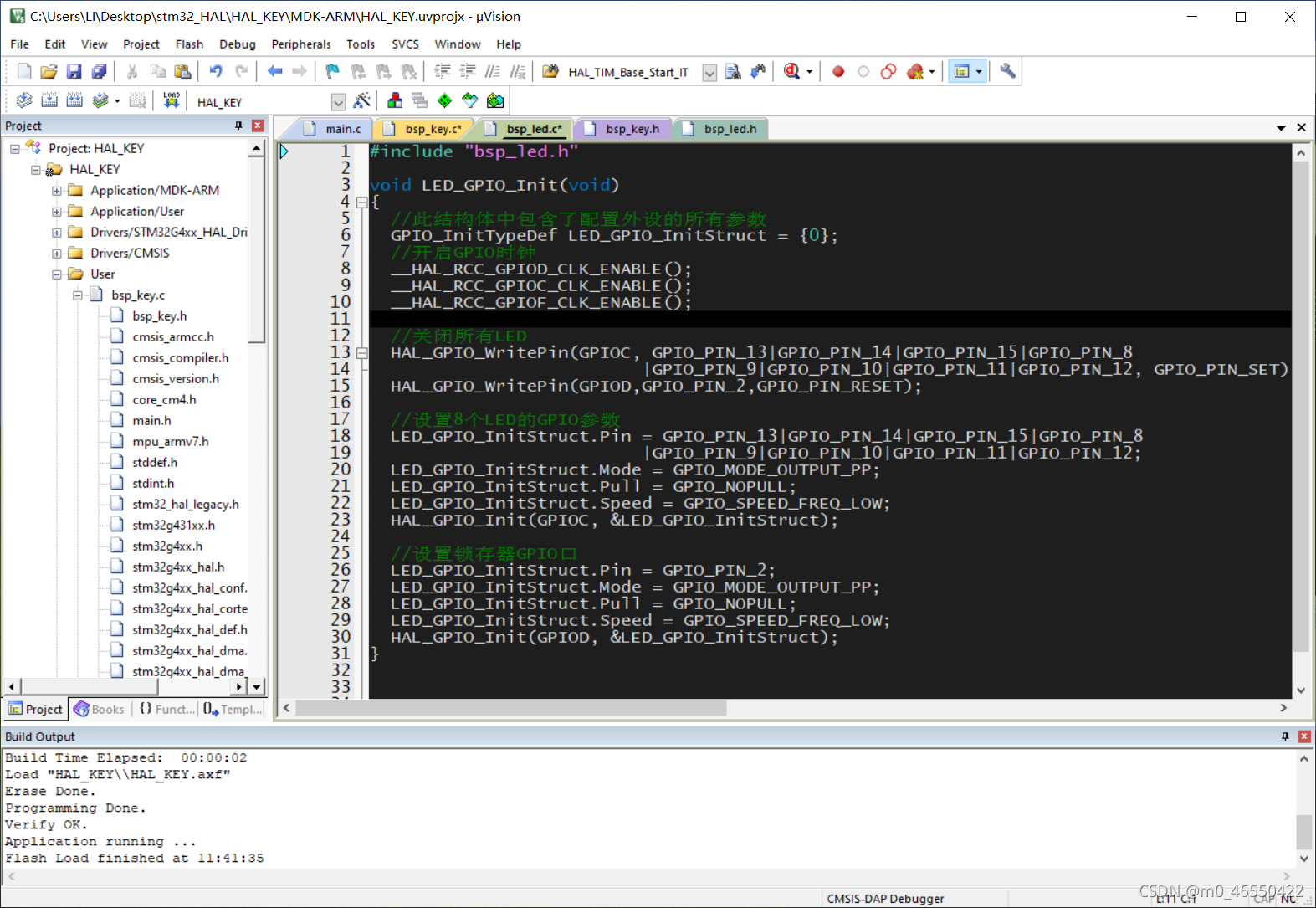Image resolution: width=1316 pixels, height=908 pixels.
Task: Expand Application/MDK-ARM folder
Action: pos(57,191)
